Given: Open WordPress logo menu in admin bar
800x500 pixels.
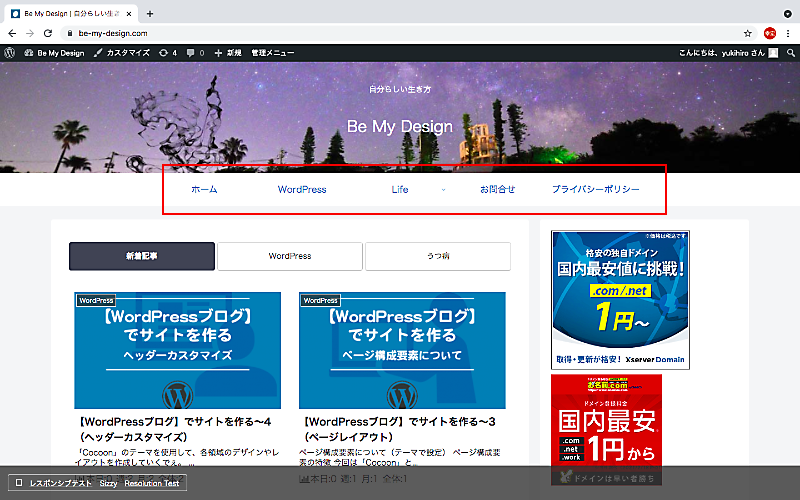Looking at the screenshot, I should (x=10, y=53).
